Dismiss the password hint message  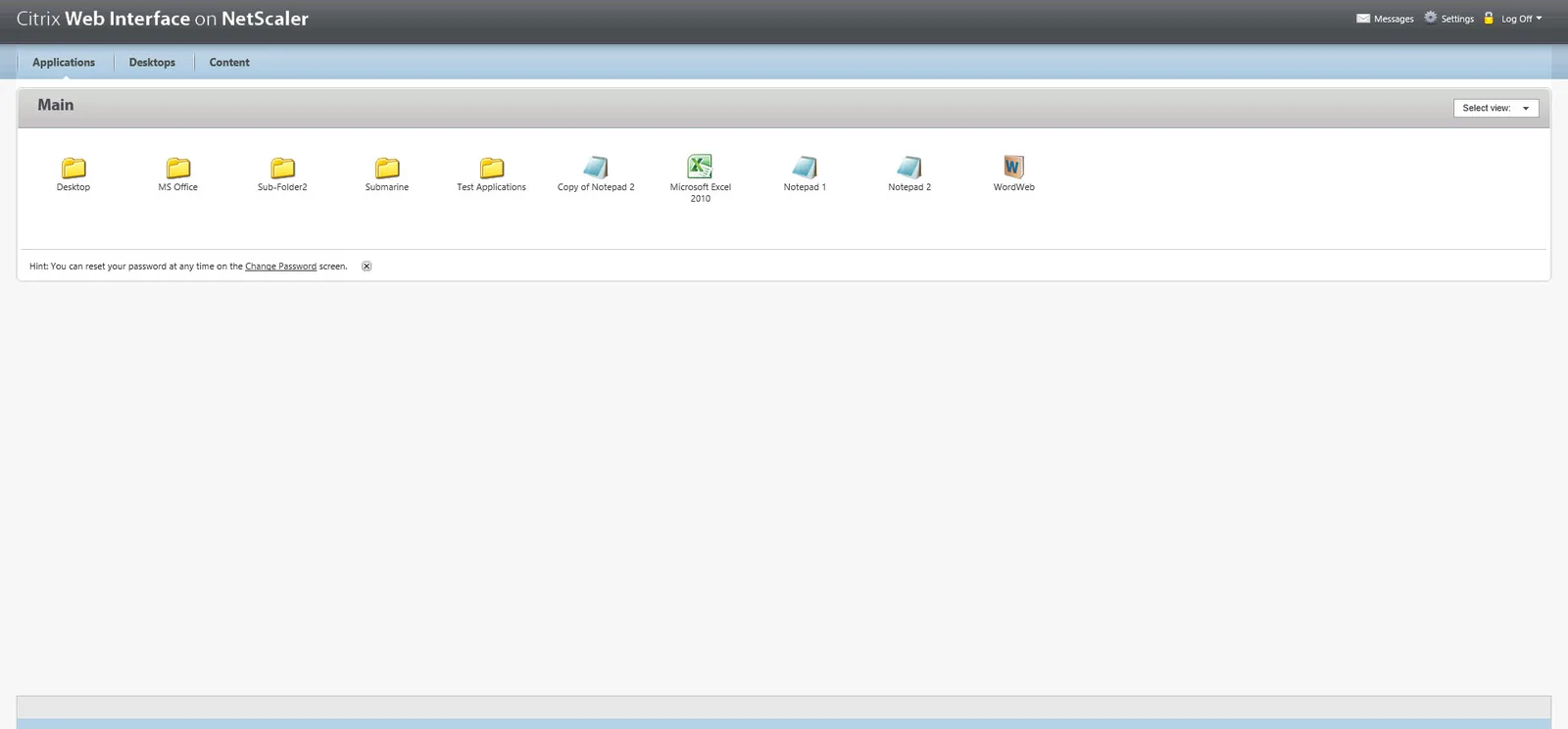coord(367,267)
